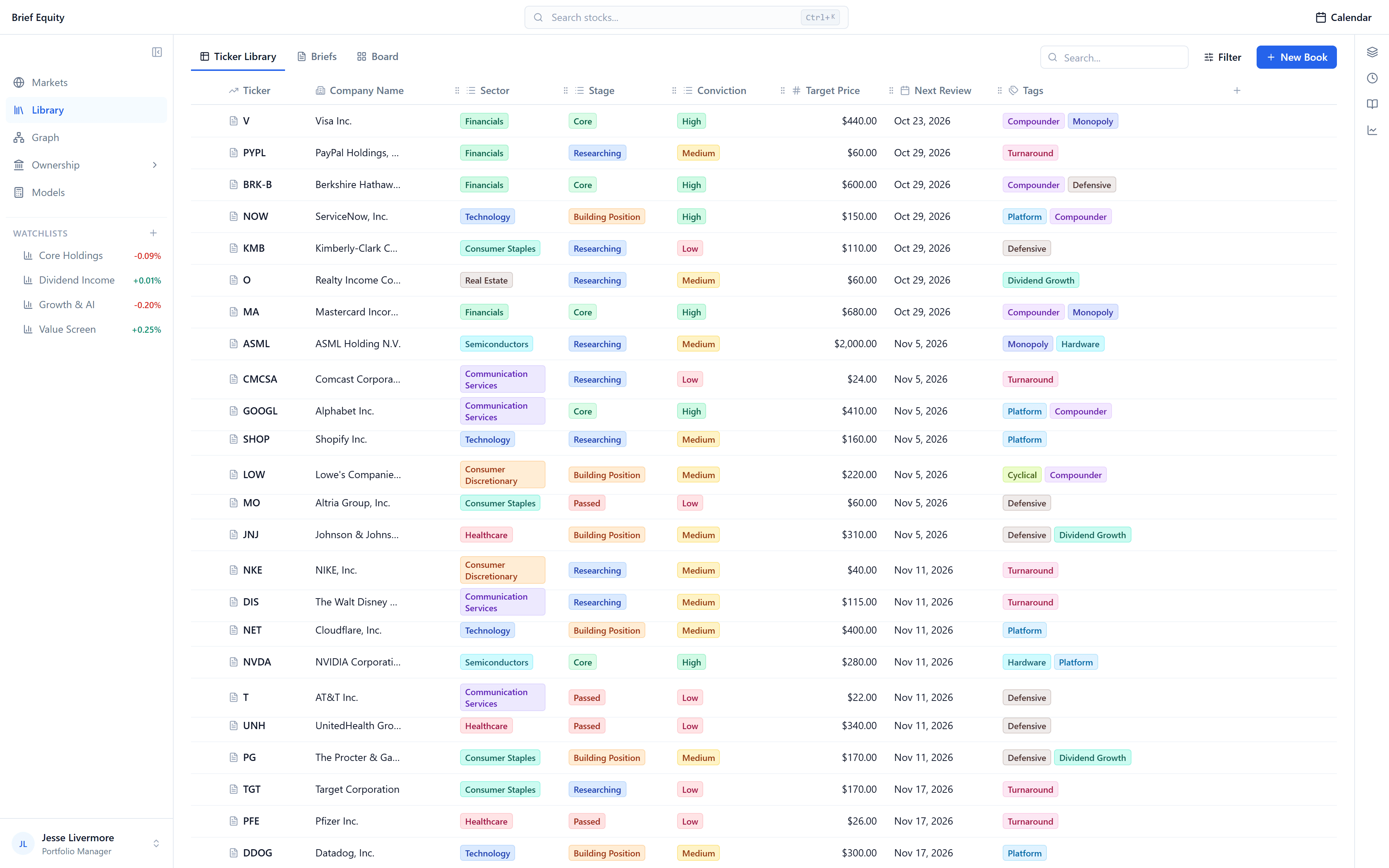Click the Models calculator icon

19,192
